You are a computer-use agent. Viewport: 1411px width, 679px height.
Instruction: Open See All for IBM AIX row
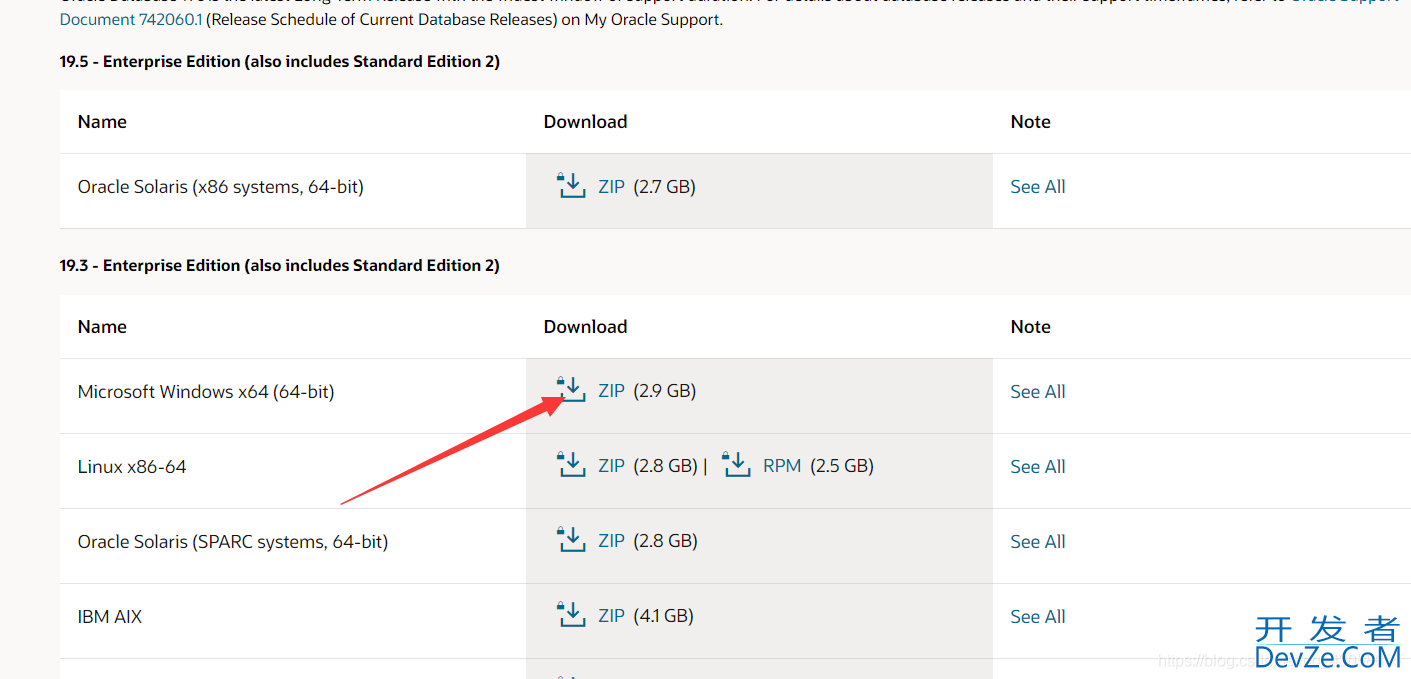click(x=1038, y=616)
